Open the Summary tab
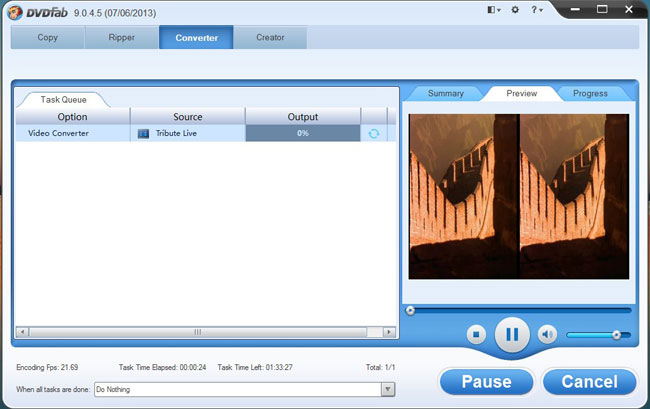The image size is (650, 409). [x=446, y=93]
